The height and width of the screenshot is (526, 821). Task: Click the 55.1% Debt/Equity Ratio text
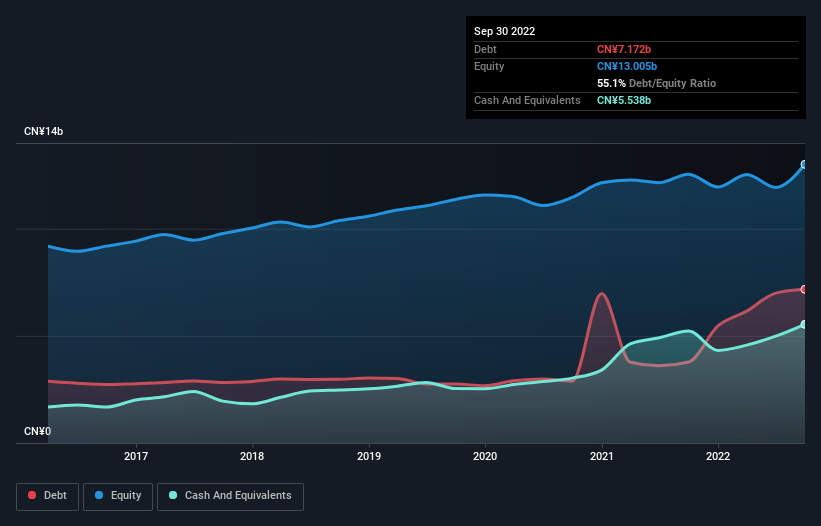tap(657, 83)
